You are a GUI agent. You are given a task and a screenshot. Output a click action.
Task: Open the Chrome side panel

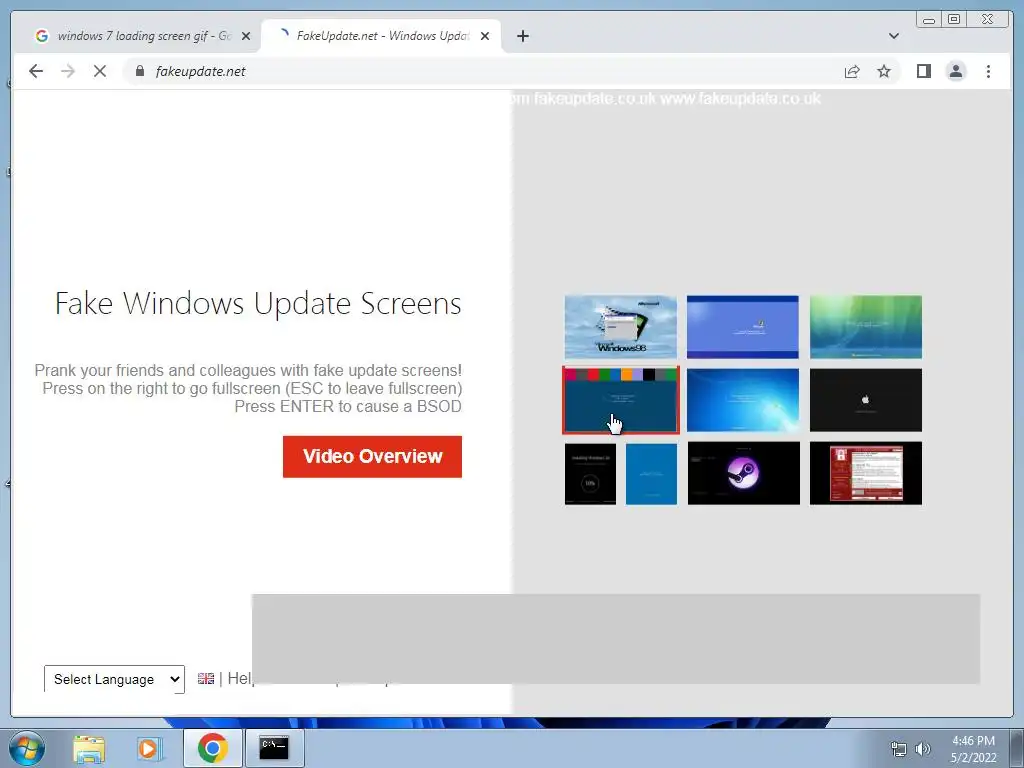923,71
